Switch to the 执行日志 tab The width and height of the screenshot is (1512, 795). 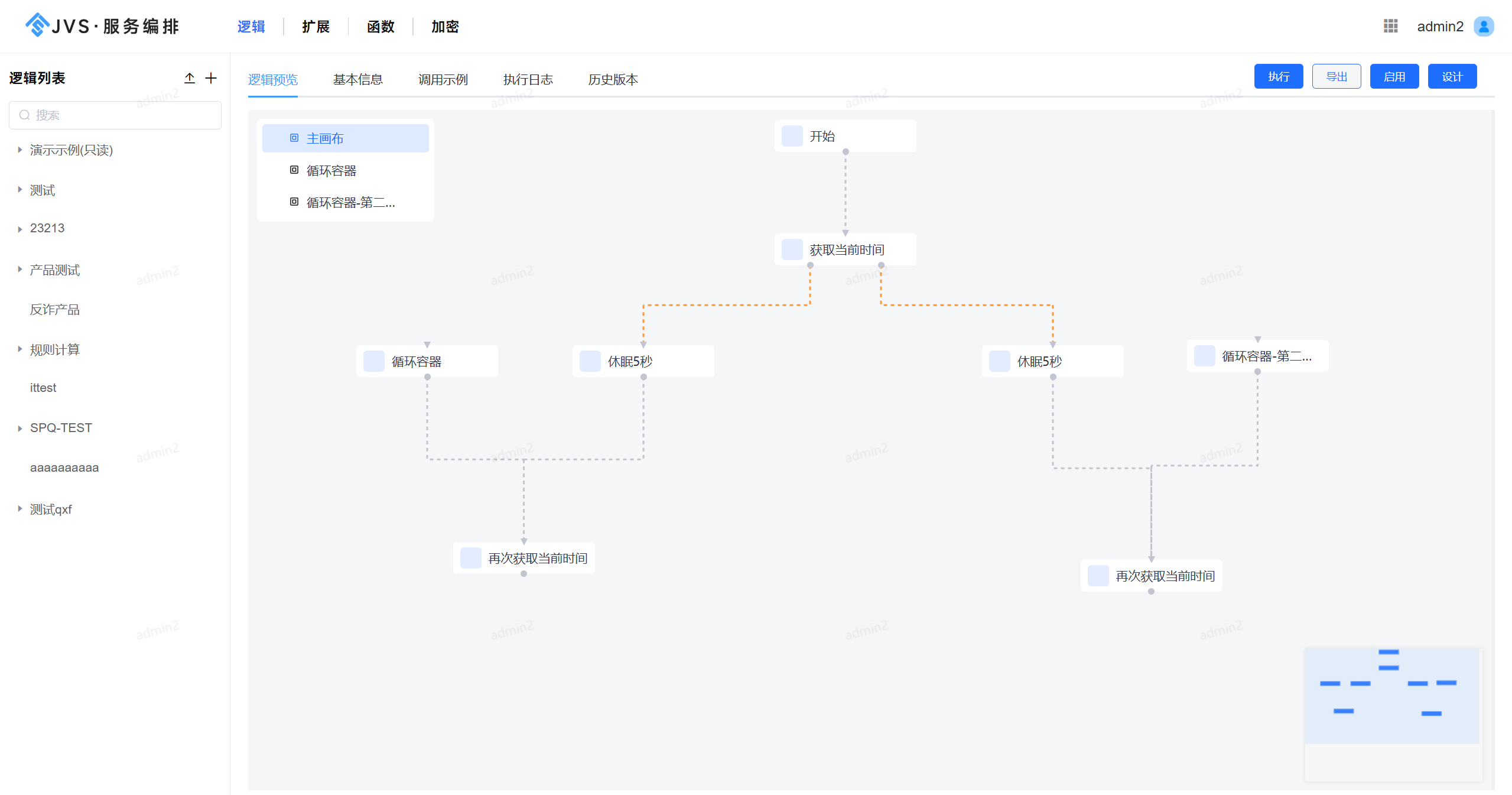528,79
